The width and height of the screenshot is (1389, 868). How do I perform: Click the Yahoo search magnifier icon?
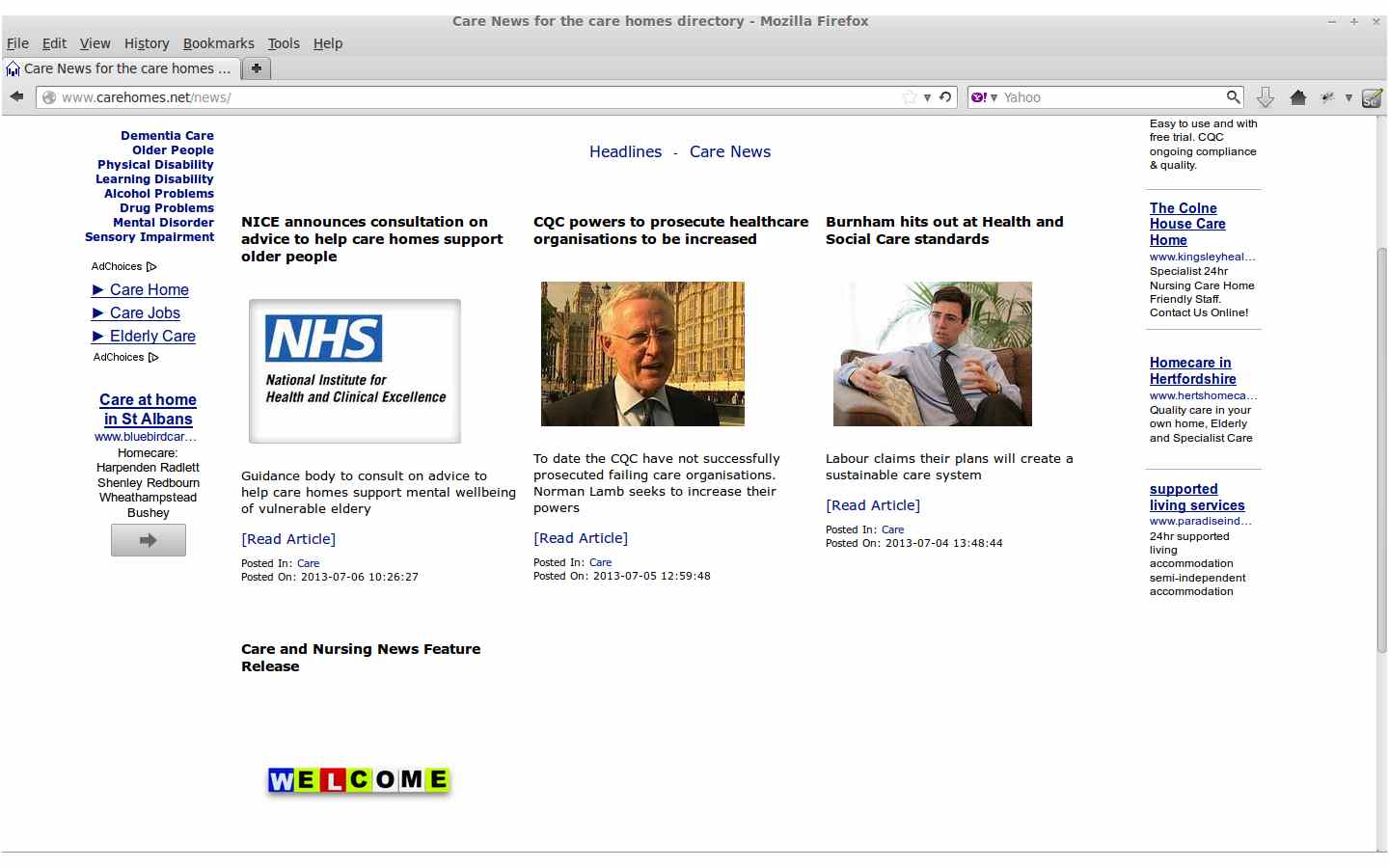tap(1234, 96)
